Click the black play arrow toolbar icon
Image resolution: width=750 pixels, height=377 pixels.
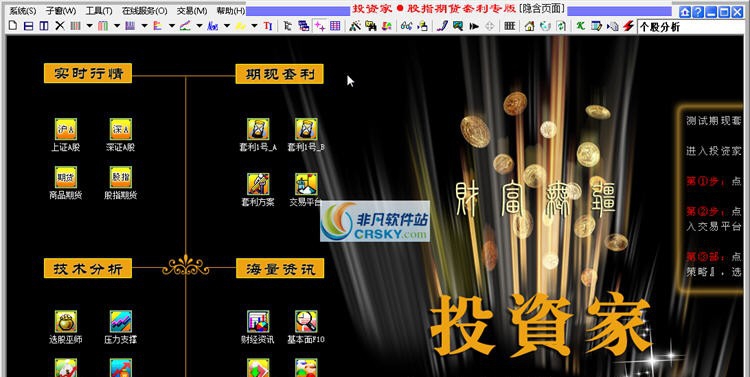[x=474, y=26]
